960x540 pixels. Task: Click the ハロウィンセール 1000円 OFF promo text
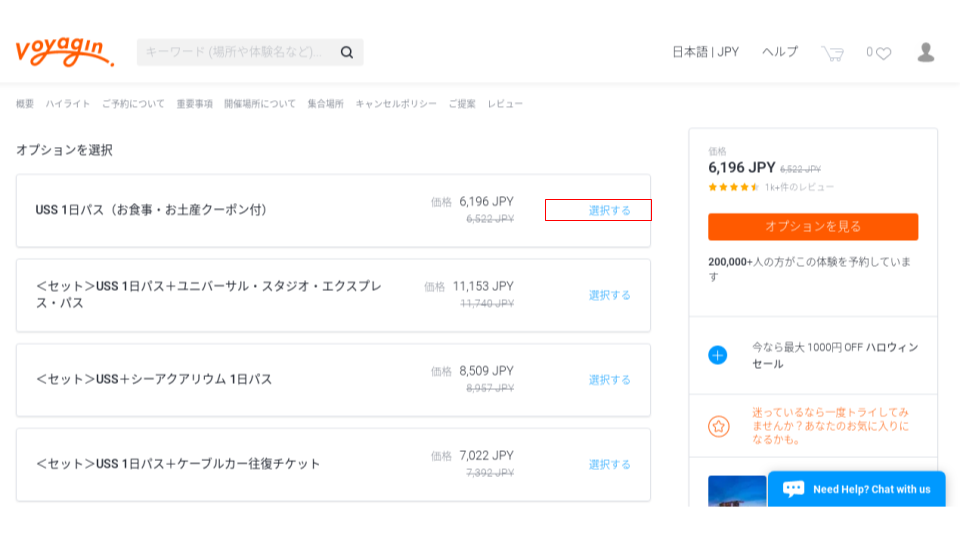point(835,356)
